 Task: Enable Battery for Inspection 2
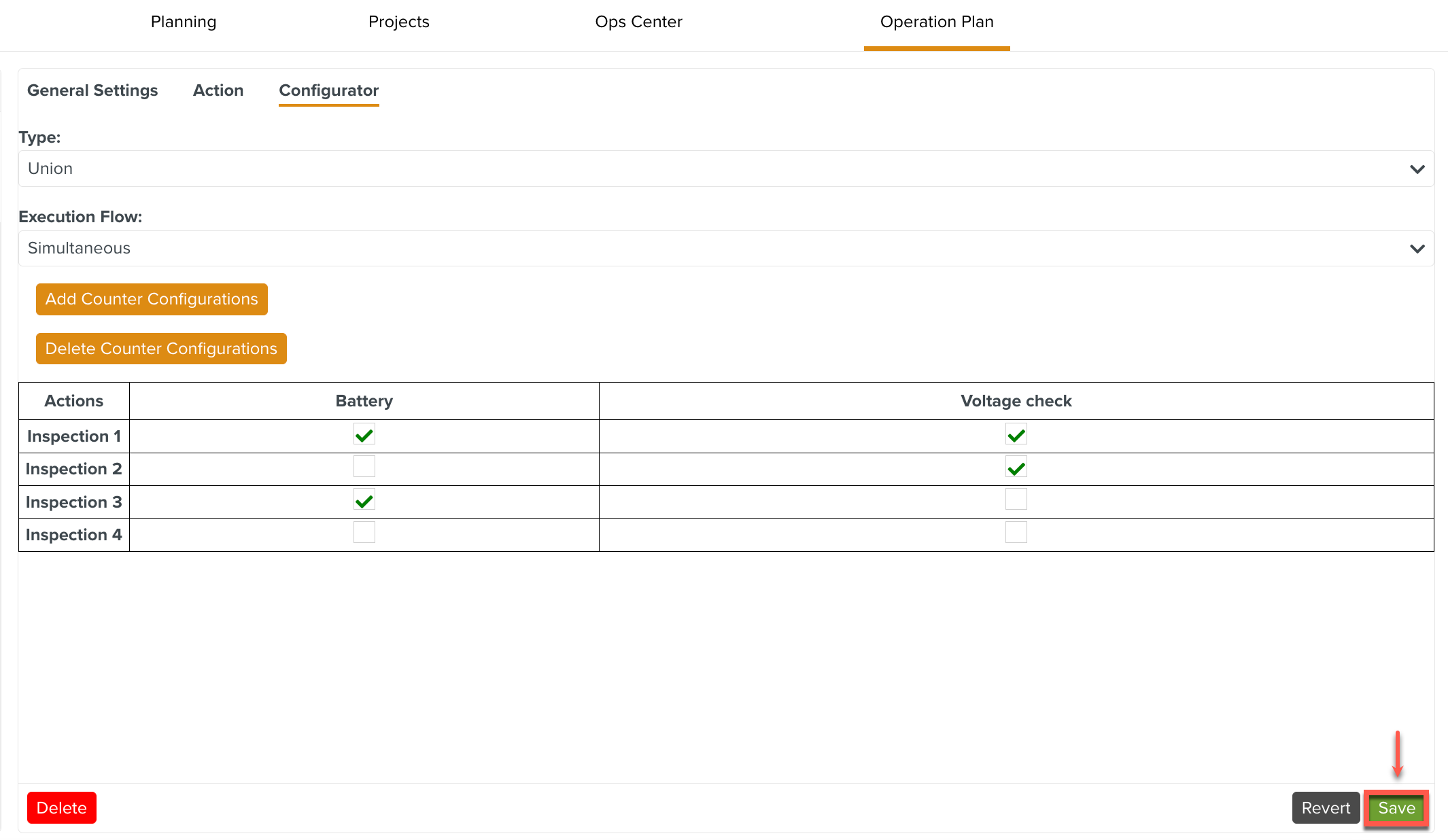point(364,467)
